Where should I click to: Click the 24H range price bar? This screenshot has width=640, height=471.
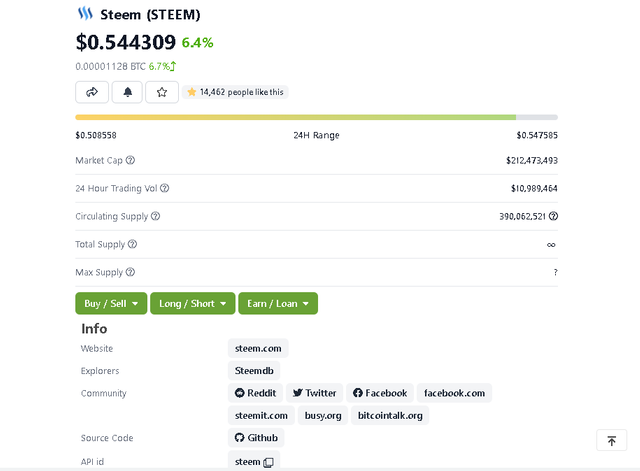click(x=316, y=118)
